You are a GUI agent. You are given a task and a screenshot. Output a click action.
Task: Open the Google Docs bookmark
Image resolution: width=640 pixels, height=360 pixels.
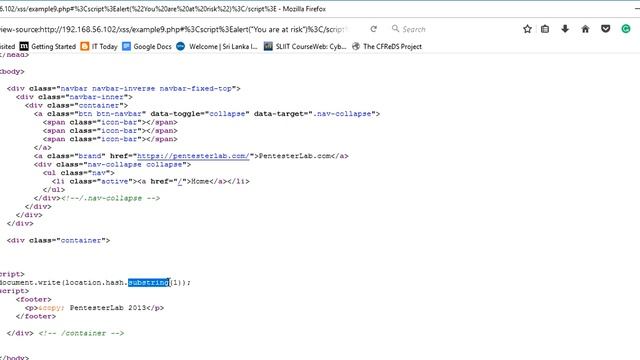[147, 47]
